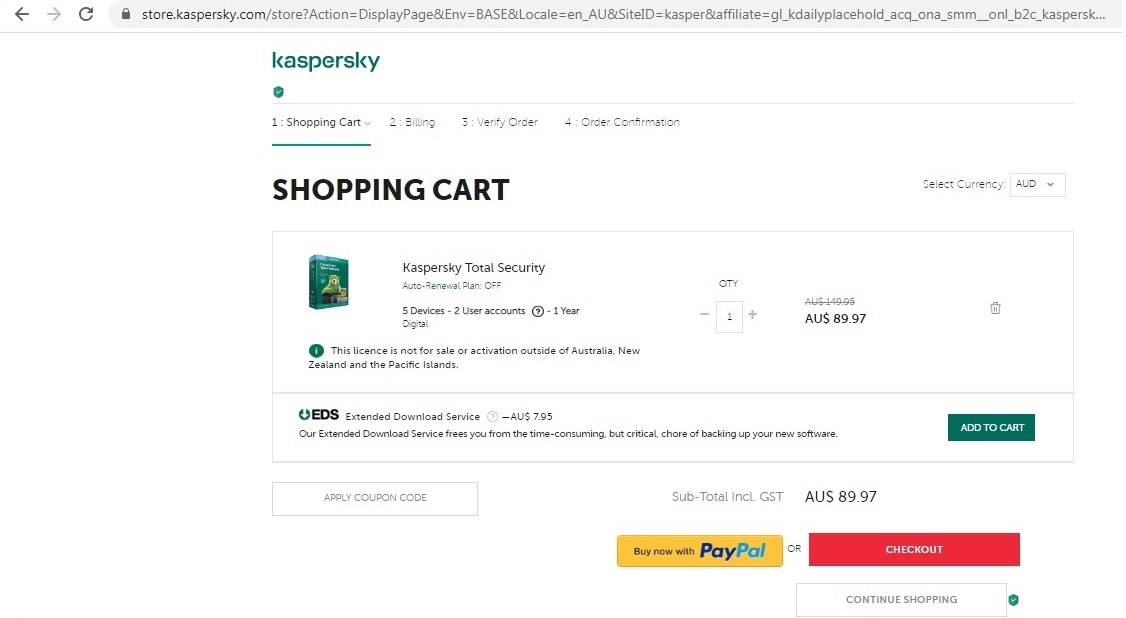The width and height of the screenshot is (1126, 618).
Task: Click the question mark beside Extended Download Service
Action: (492, 417)
